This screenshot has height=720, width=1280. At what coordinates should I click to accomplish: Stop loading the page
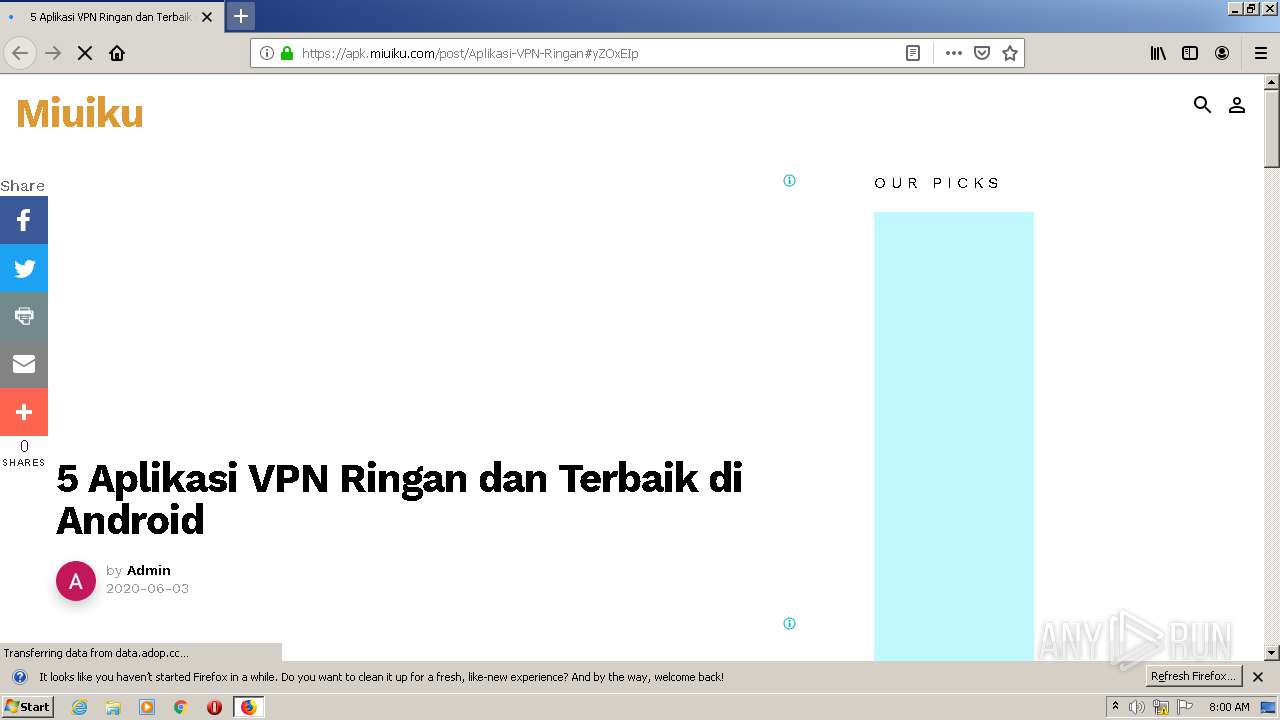tap(85, 53)
